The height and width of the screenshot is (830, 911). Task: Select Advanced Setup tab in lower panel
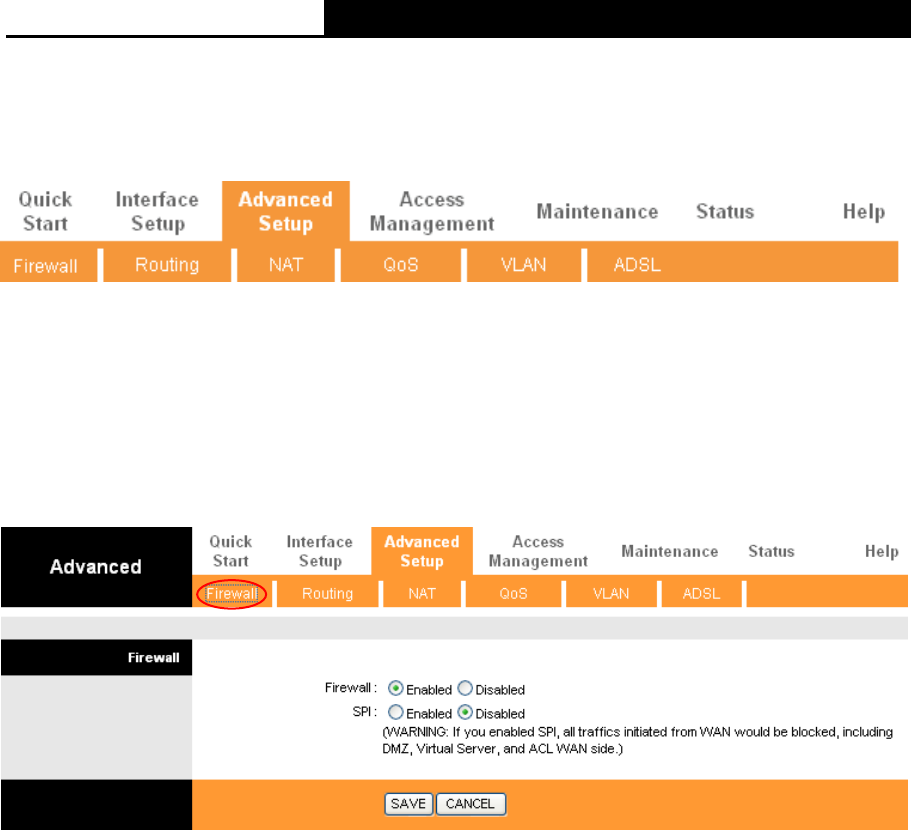click(422, 551)
